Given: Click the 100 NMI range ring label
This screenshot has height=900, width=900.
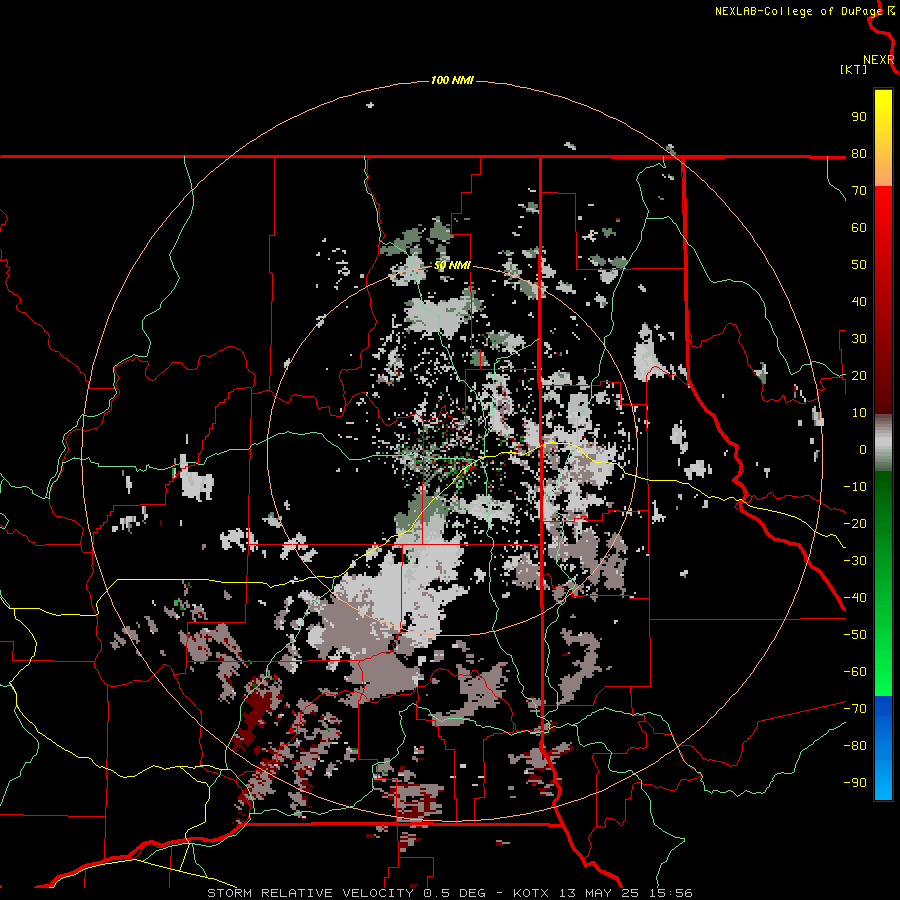Looking at the screenshot, I should 452,80.
